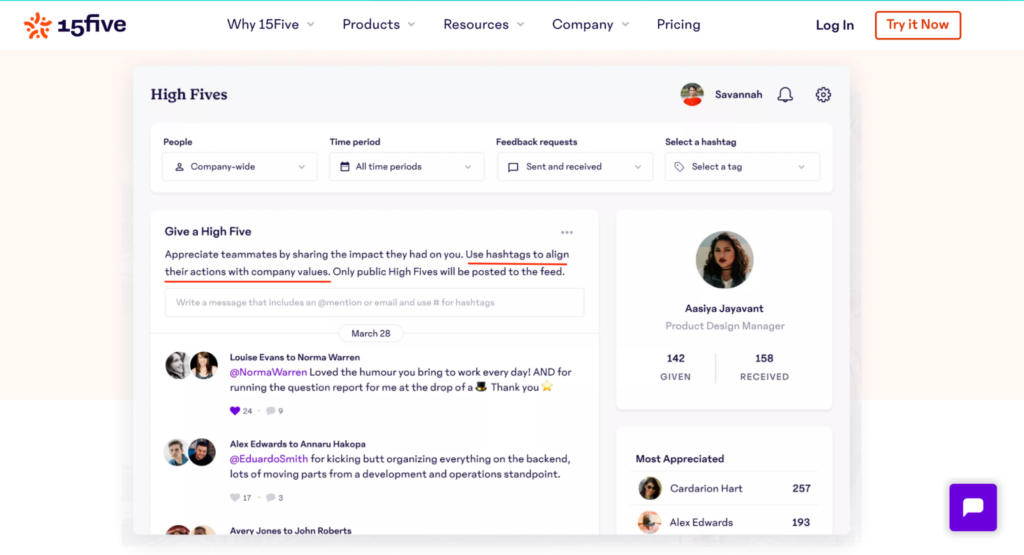
Task: Click the 142 Given stat
Action: click(675, 367)
